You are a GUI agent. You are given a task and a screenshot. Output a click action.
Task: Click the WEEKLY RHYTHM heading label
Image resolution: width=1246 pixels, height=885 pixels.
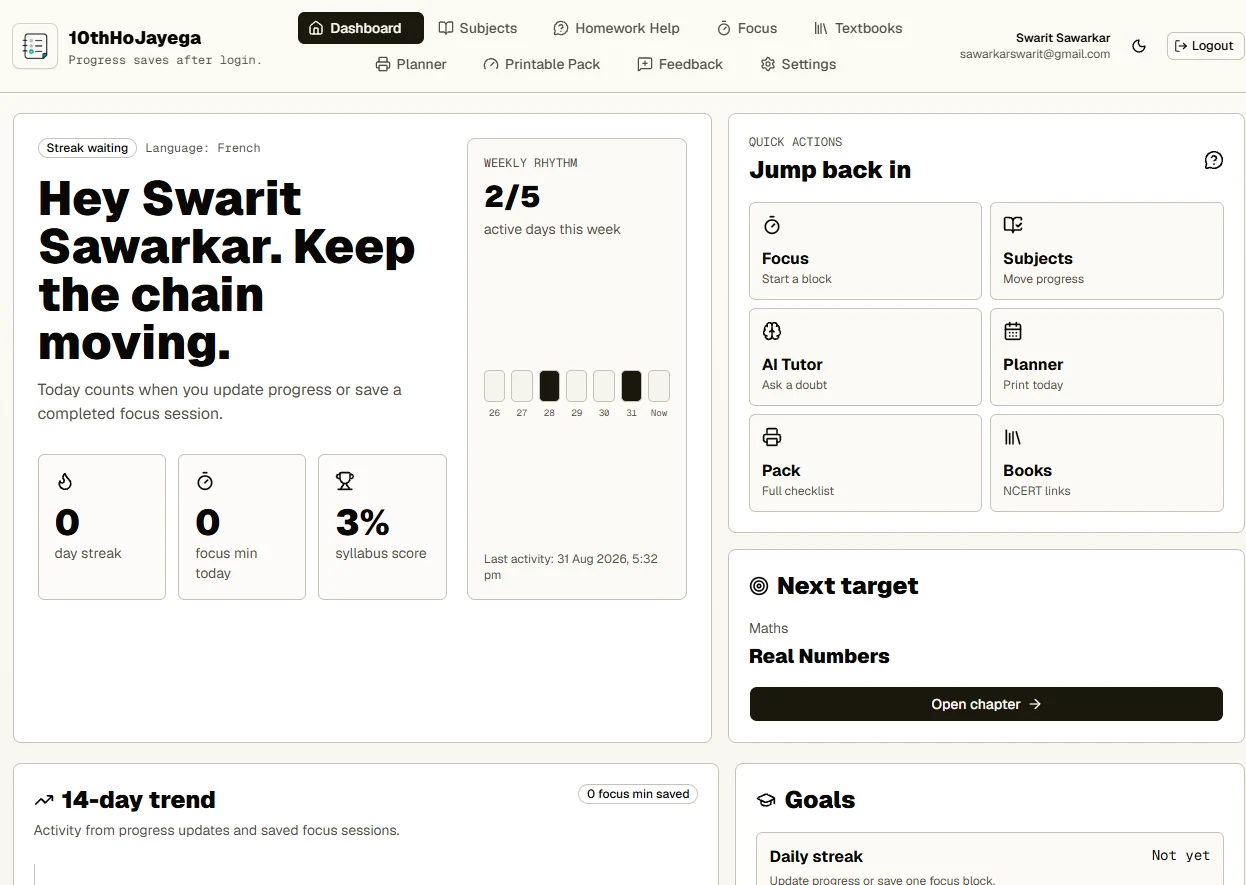coord(531,163)
